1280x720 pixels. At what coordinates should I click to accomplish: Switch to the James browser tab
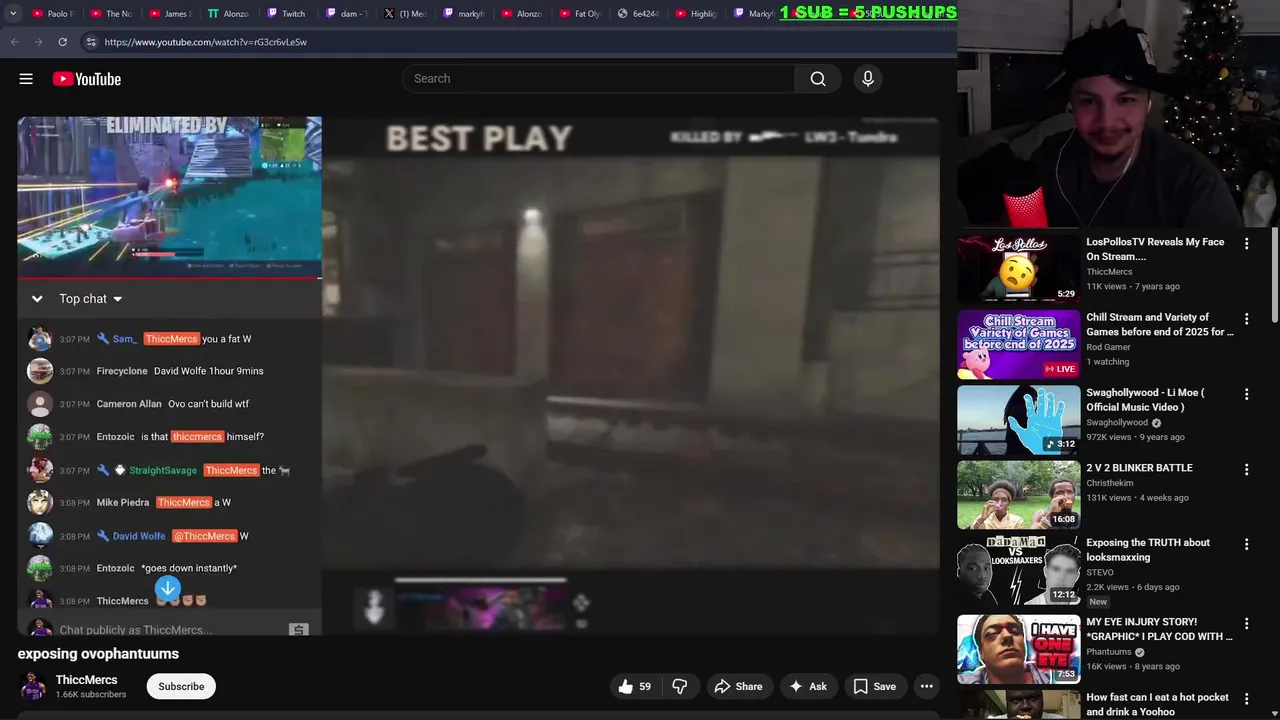(169, 14)
